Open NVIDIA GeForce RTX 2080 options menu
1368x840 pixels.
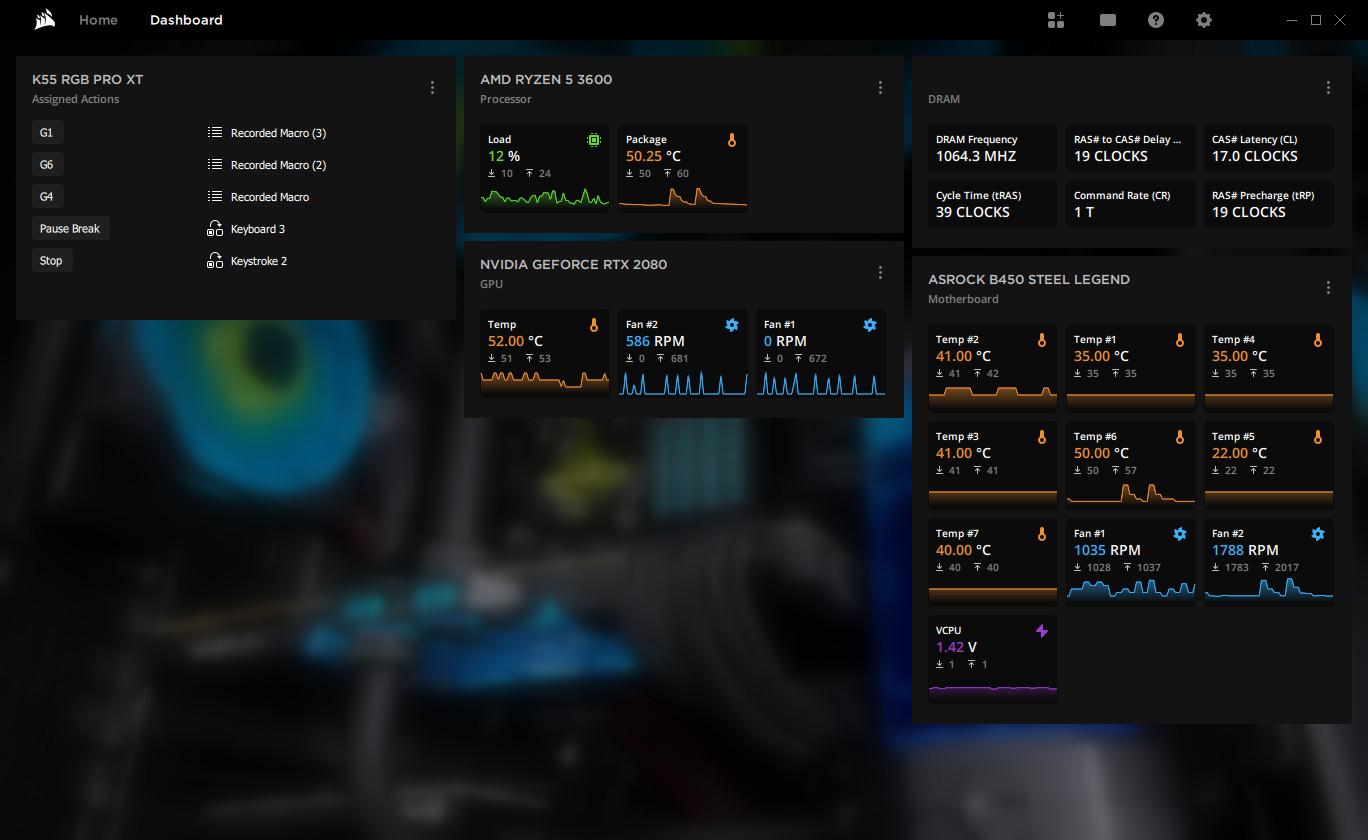pos(880,273)
